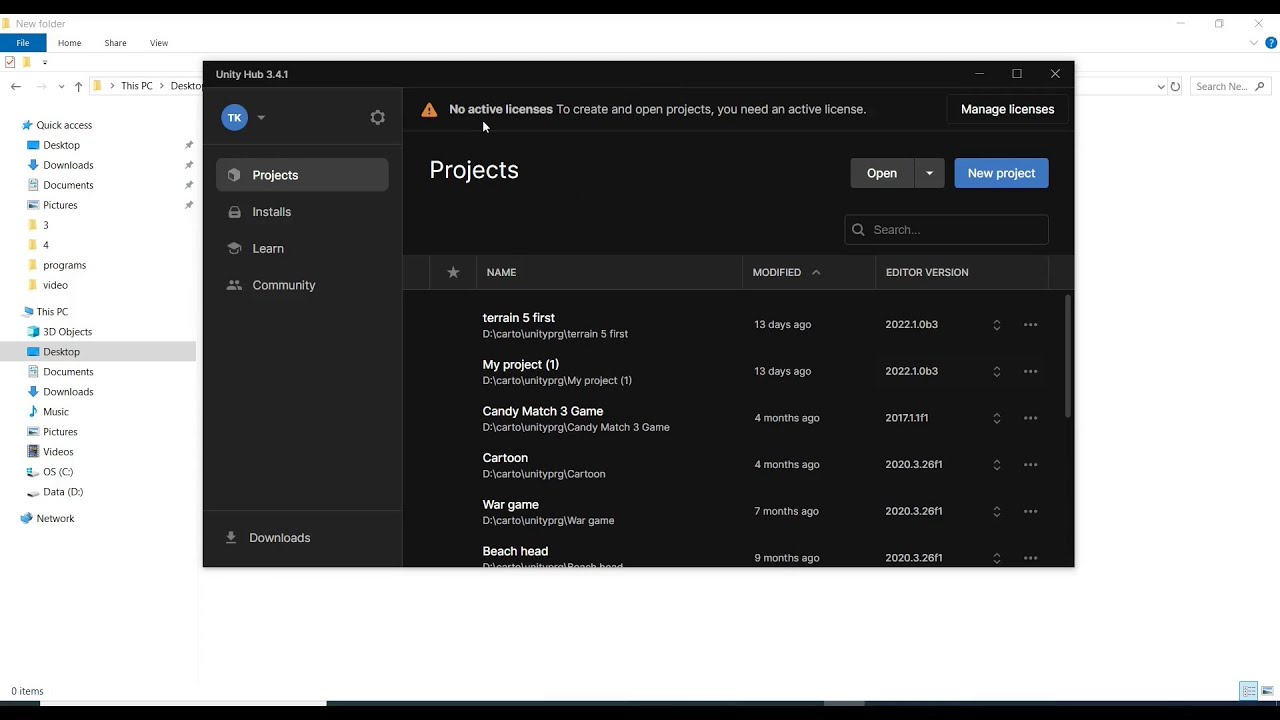Click the Unity Hub project list scrollbar
1280x720 pixels.
(x=1068, y=356)
